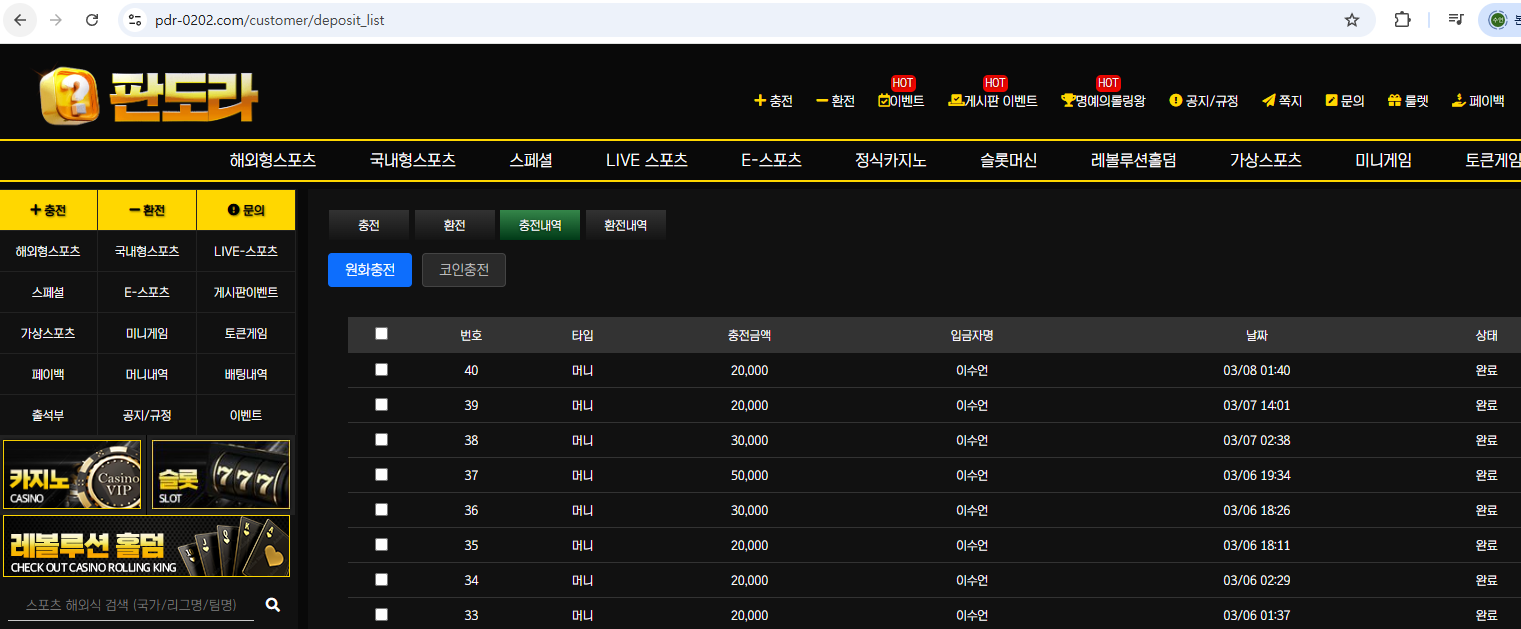1521x629 pixels.
Task: Click the blue 원화충전 button
Action: click(x=370, y=270)
